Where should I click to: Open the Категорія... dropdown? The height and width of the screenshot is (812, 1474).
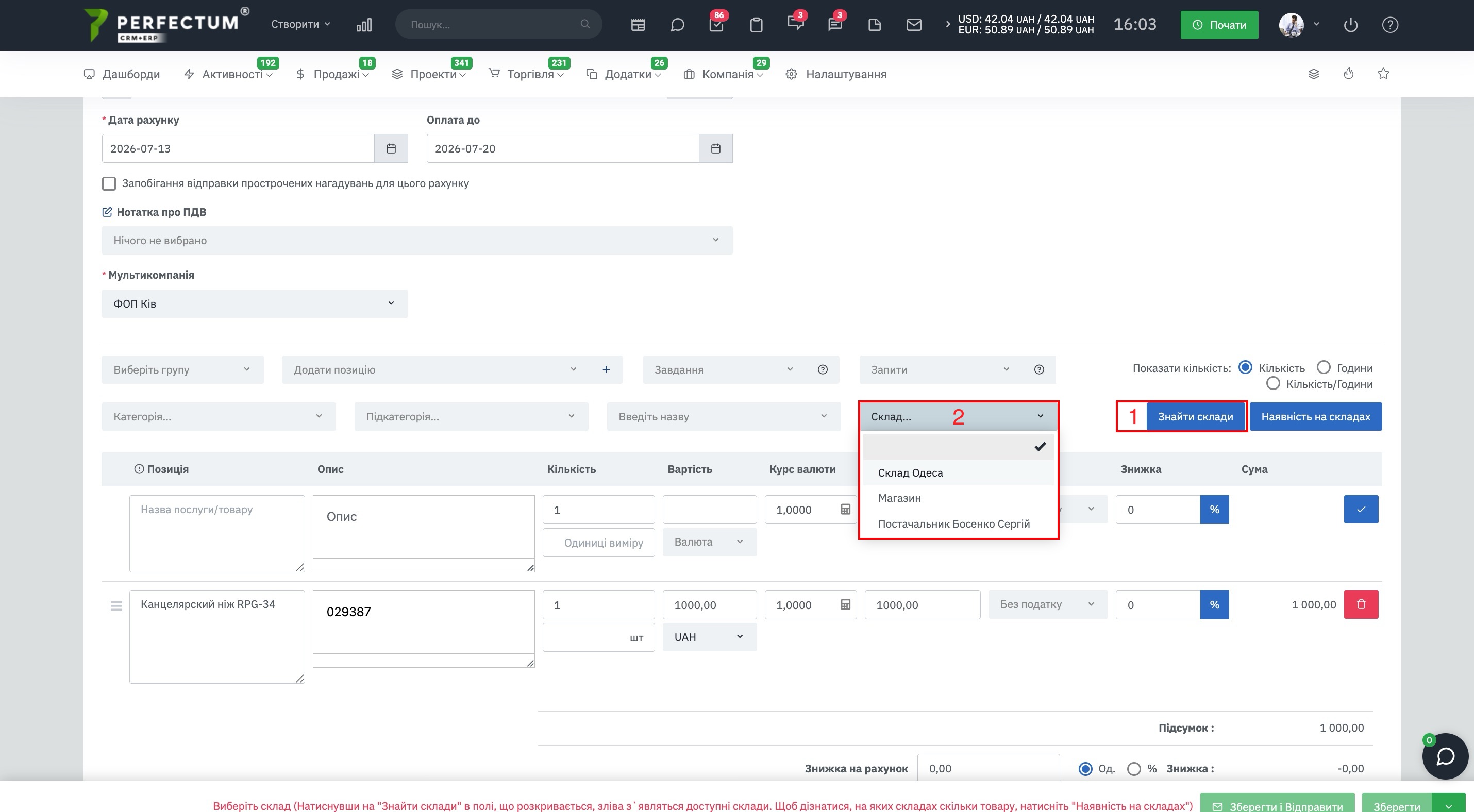(219, 416)
